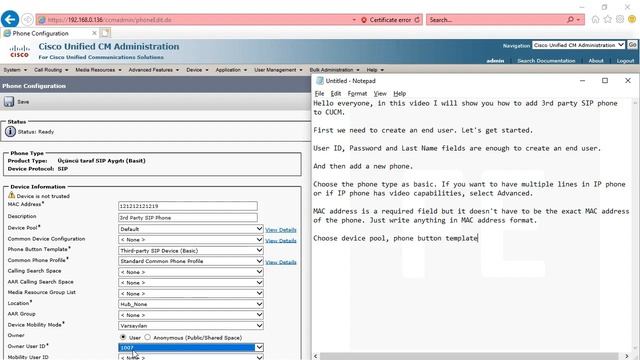Screen dimensions: 640x360
Task: Open the CUCM Help menu
Action: tap(375, 70)
